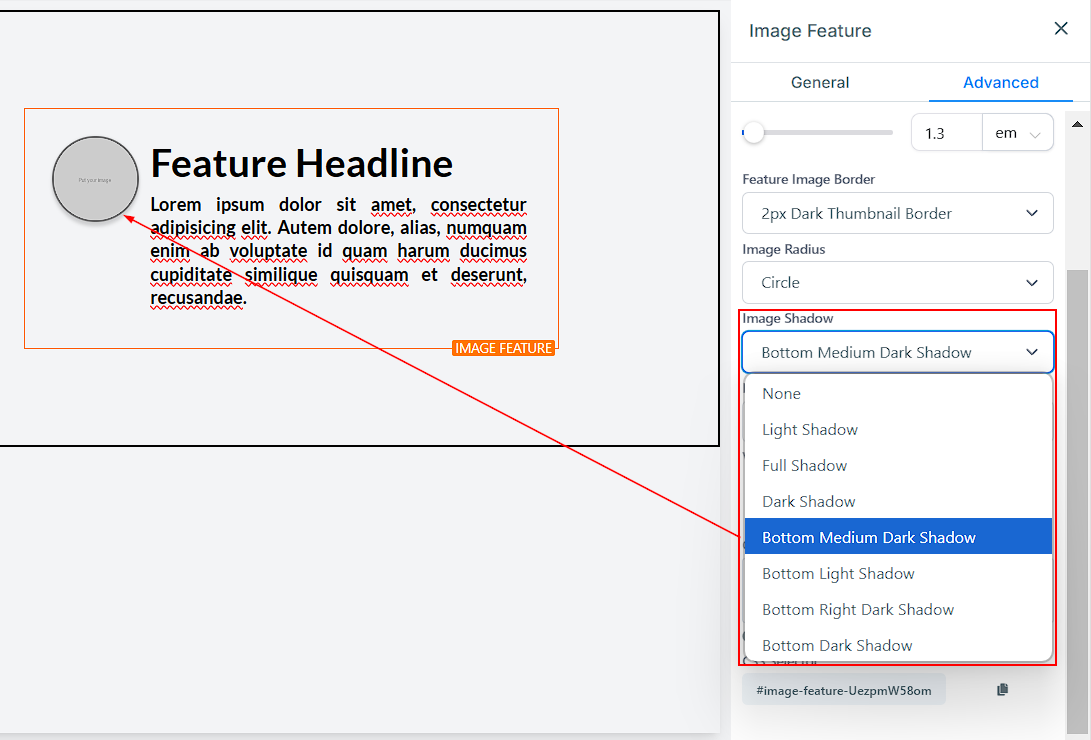Choose None from shadow options
This screenshot has width=1091, height=740.
tap(781, 394)
